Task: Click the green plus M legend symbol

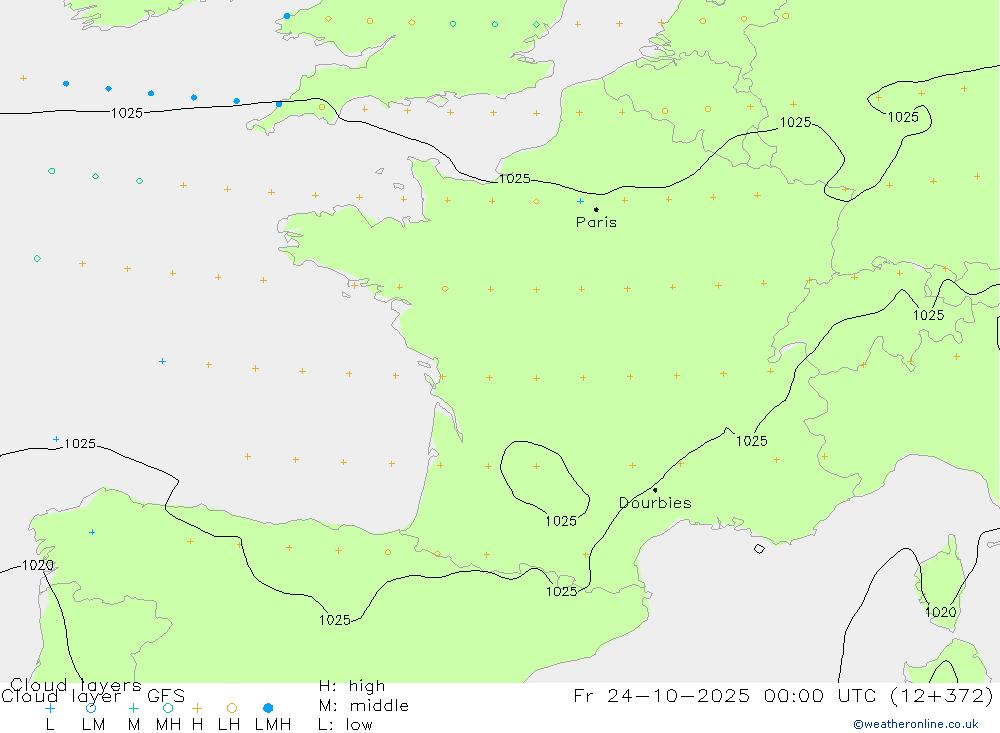Action: click(x=133, y=708)
